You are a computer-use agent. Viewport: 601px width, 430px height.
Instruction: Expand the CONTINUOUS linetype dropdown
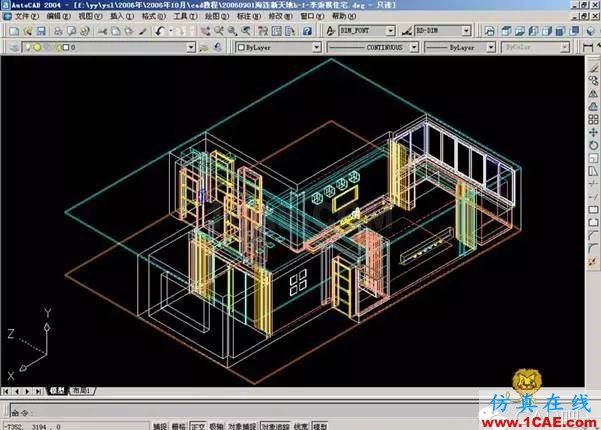(414, 48)
